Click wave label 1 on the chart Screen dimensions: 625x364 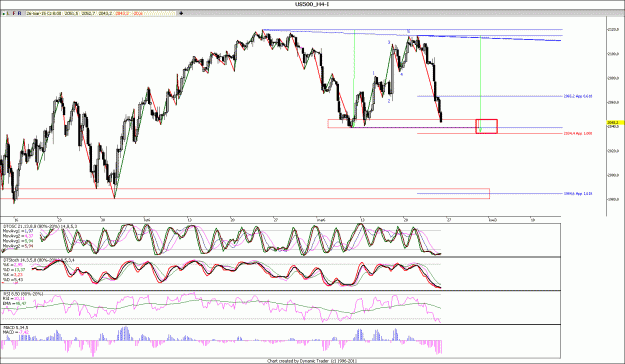(373, 73)
